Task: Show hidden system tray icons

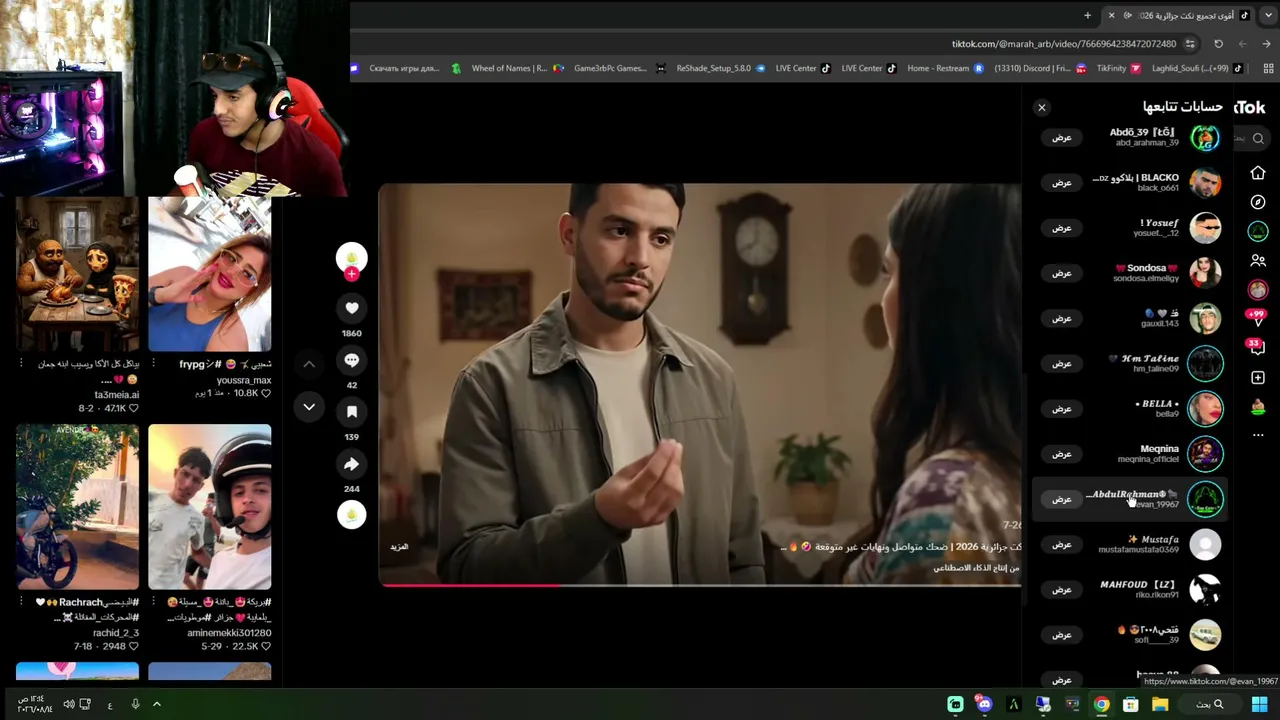Action: click(x=156, y=704)
